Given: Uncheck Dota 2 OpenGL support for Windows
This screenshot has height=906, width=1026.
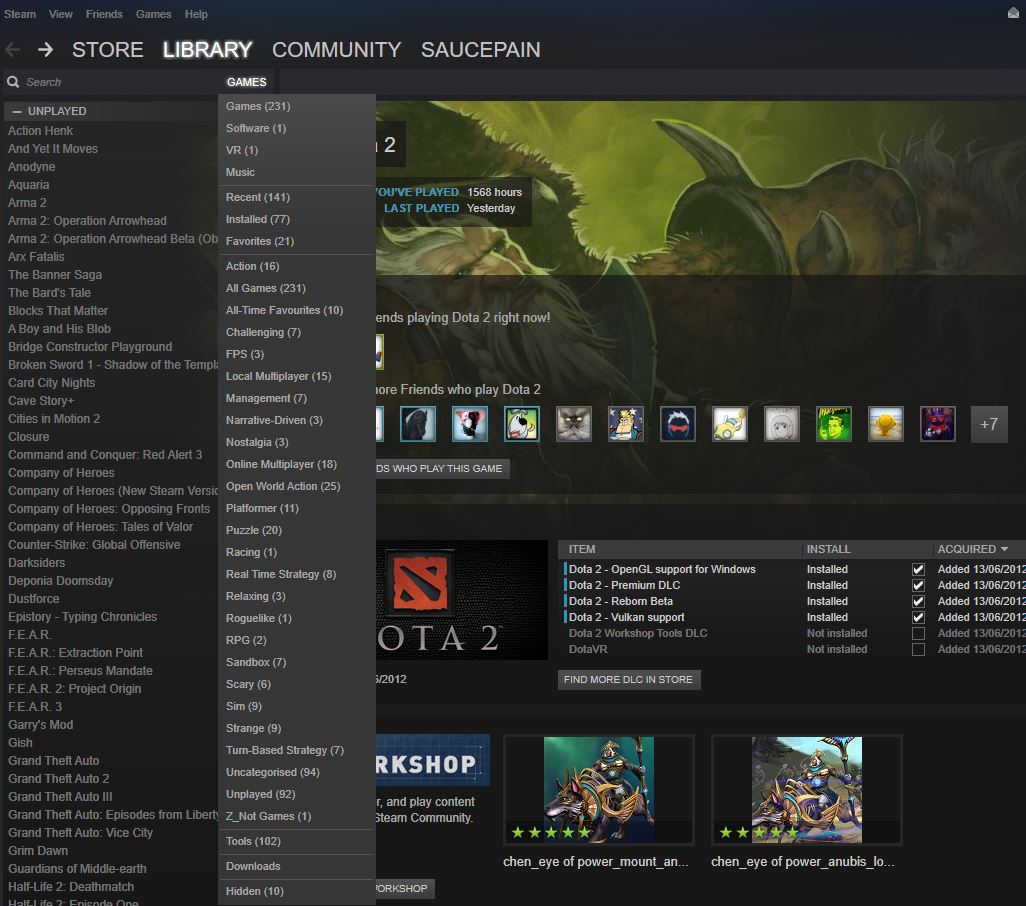Looking at the screenshot, I should tap(918, 569).
